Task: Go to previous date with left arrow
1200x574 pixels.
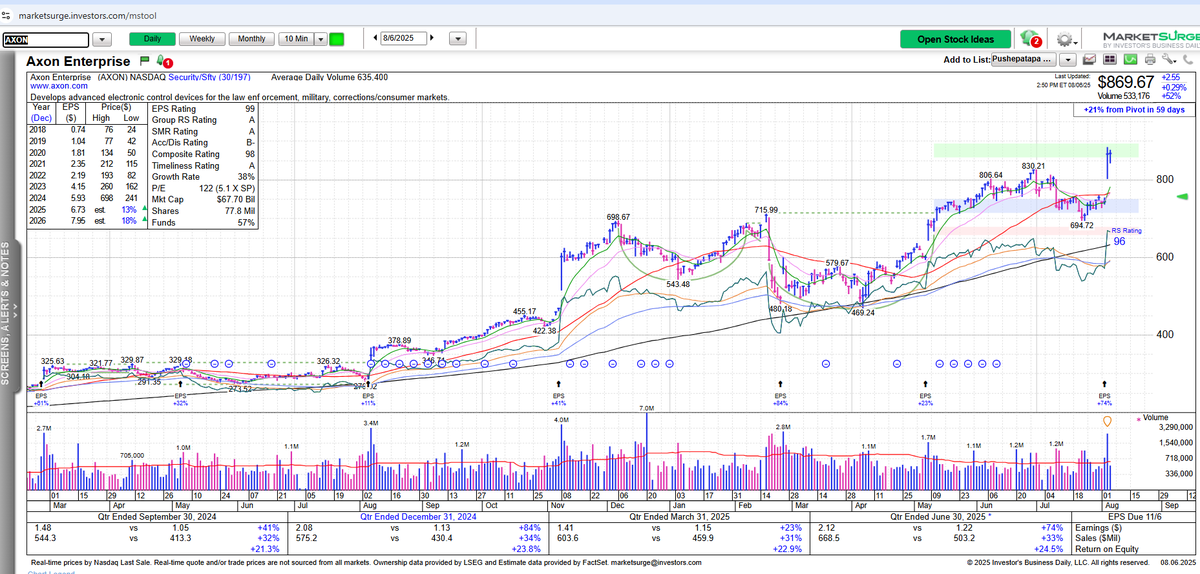Action: coord(375,39)
